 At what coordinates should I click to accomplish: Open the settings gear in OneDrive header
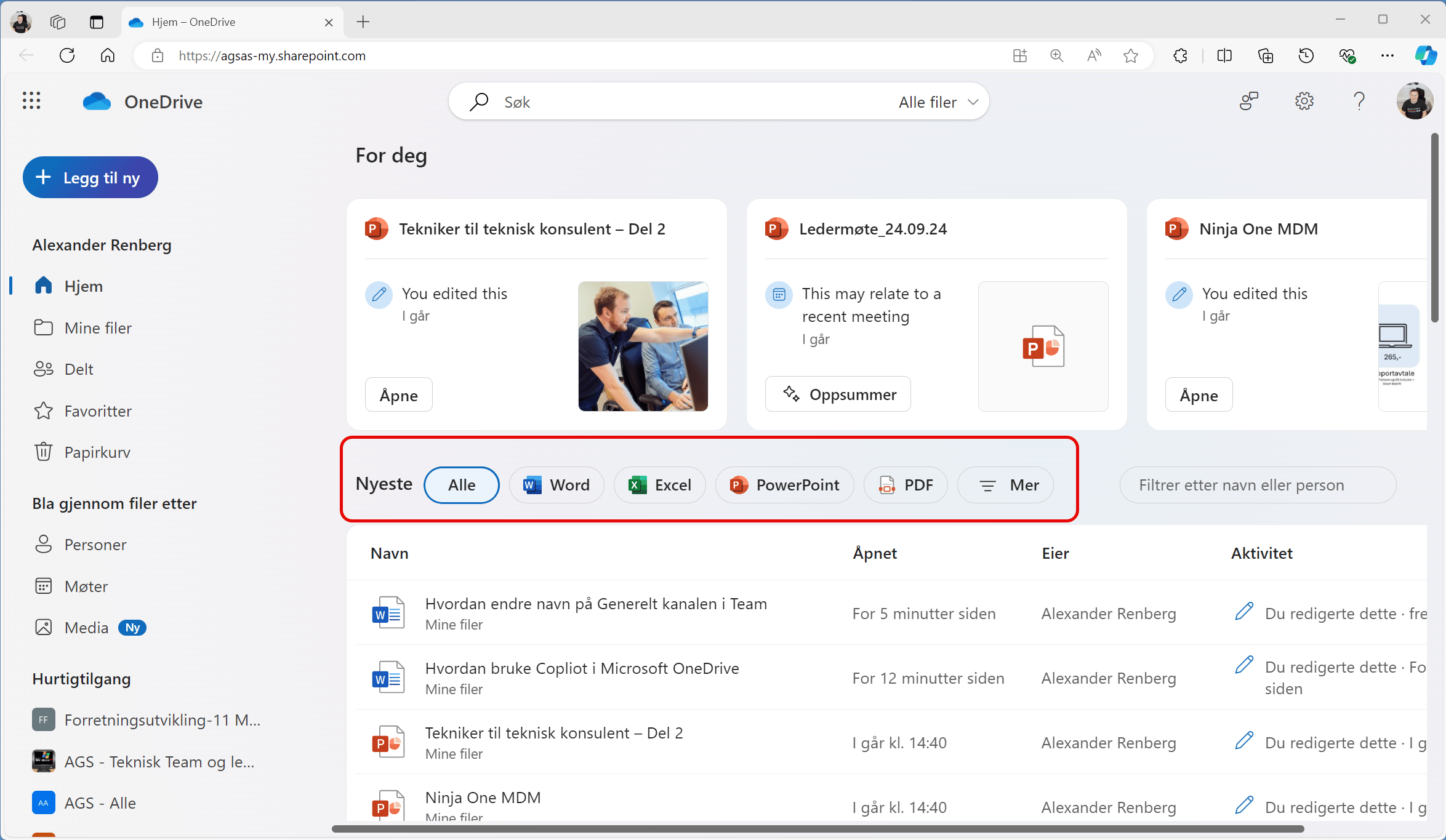click(1304, 101)
